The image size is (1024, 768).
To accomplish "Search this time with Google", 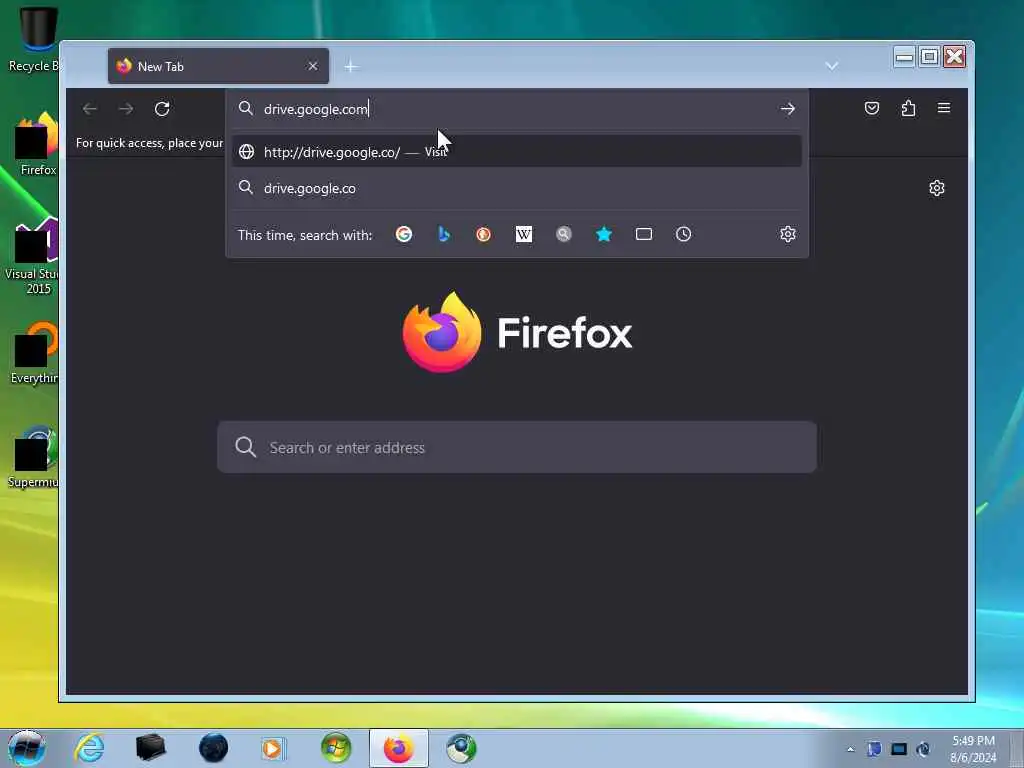I will pyautogui.click(x=404, y=234).
